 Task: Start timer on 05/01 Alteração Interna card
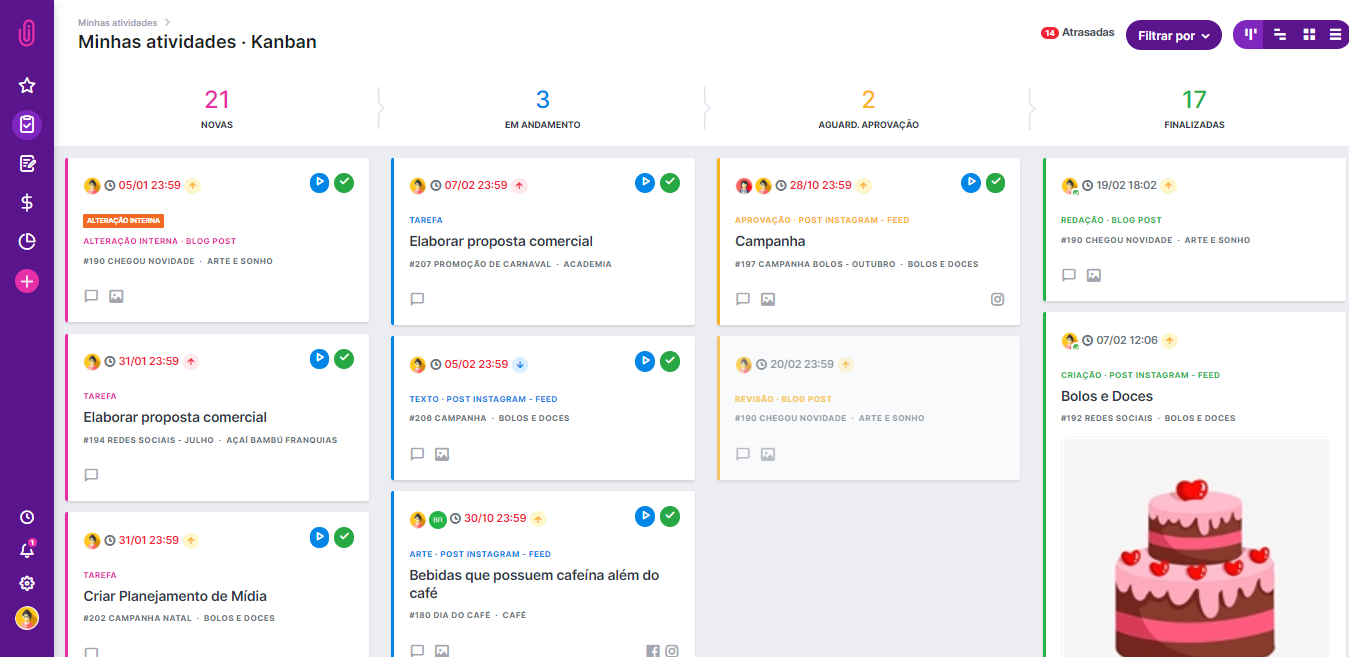point(319,182)
